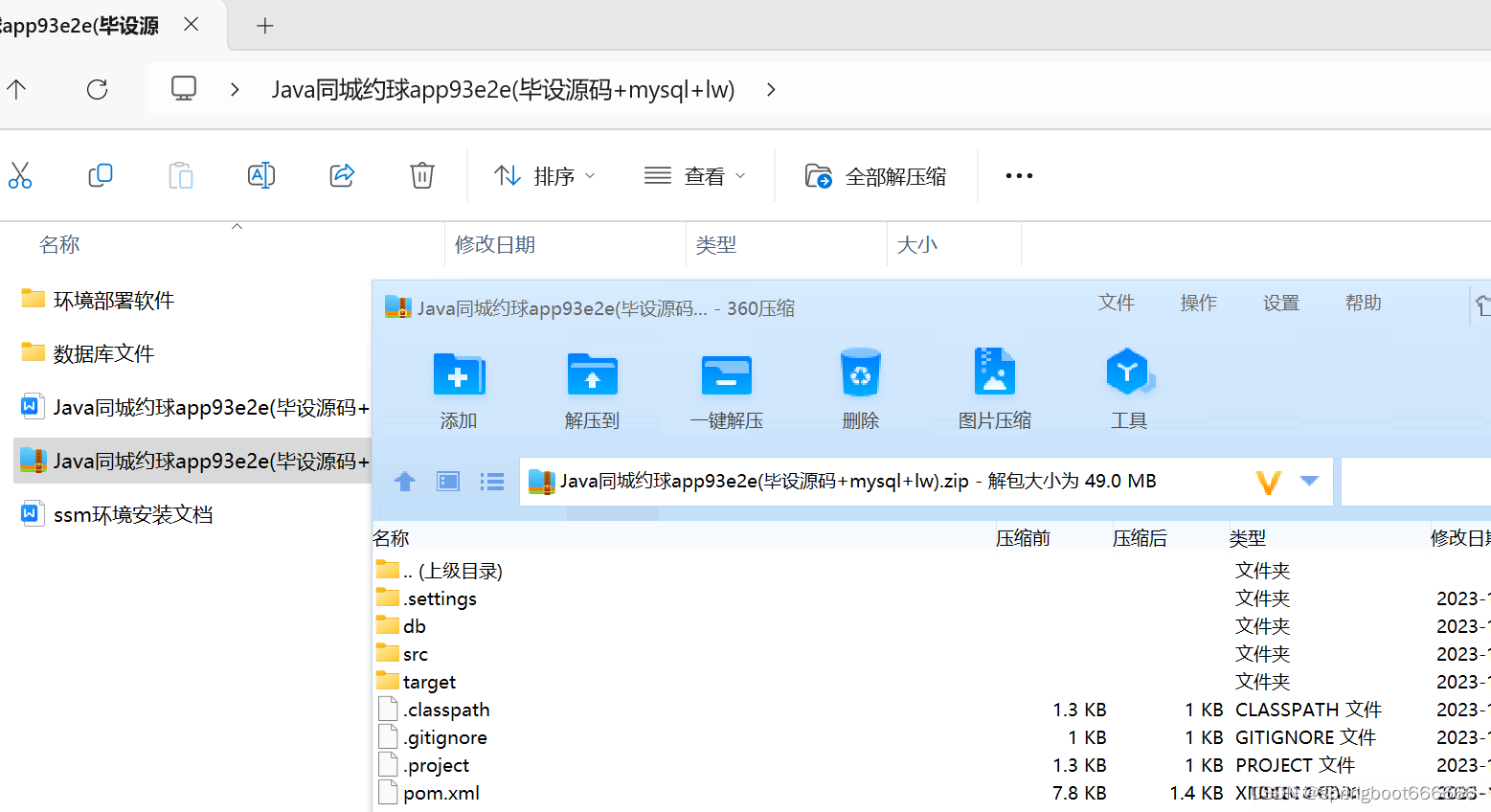
Task: Switch 360压缩 to icon view
Action: coord(448,482)
